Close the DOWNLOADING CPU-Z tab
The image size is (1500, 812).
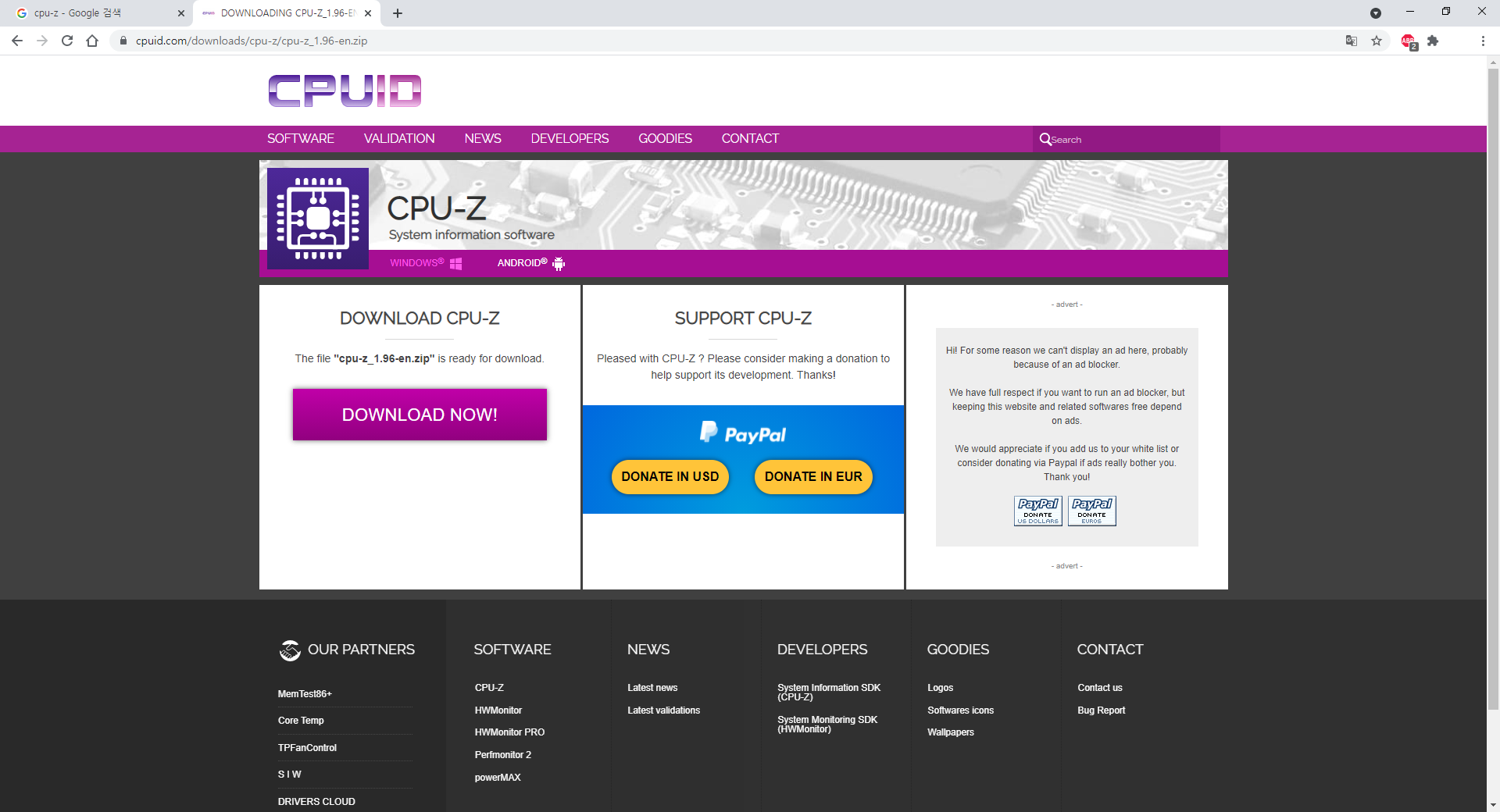[368, 13]
